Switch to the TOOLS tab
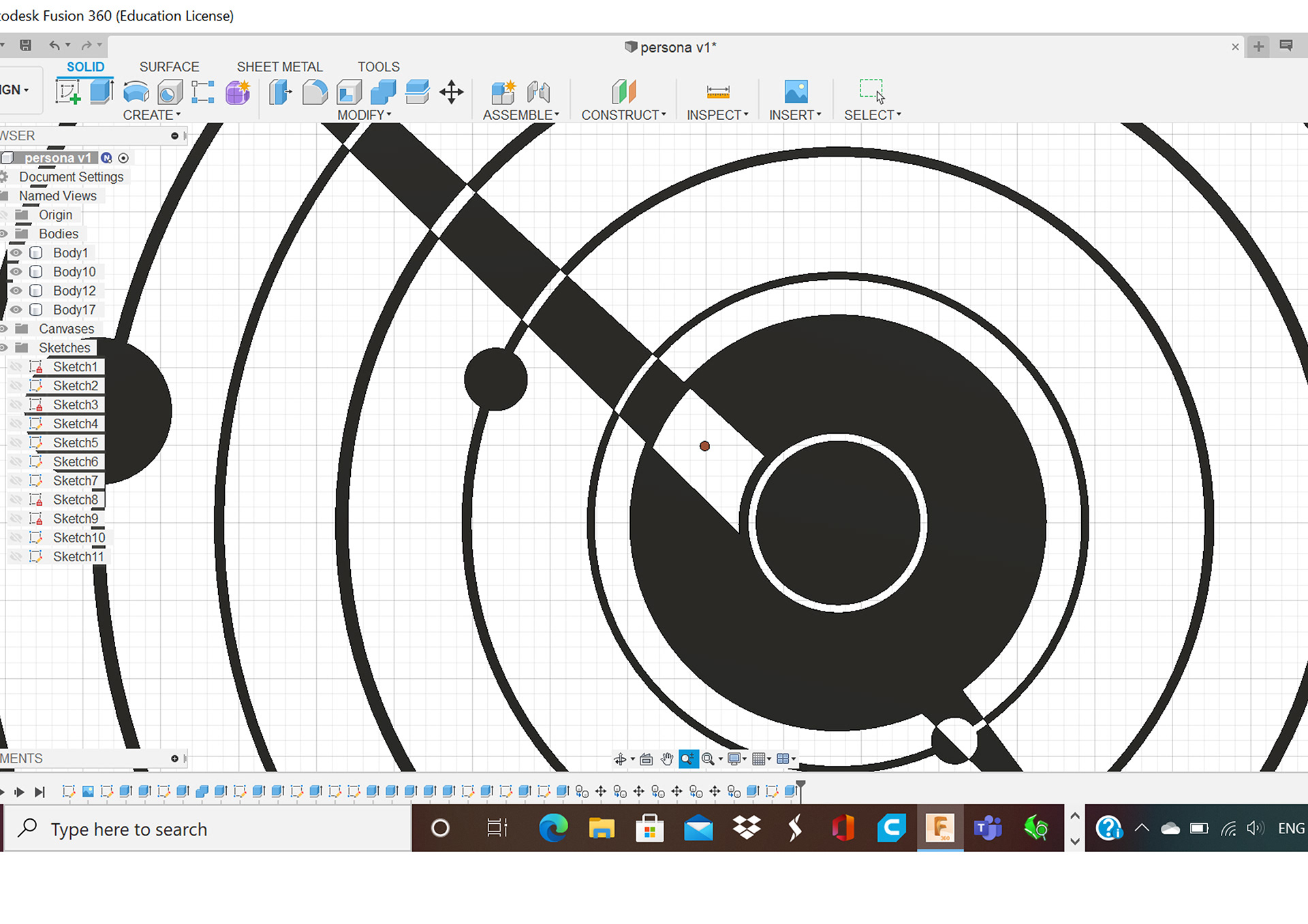The image size is (1308, 924). [x=379, y=67]
